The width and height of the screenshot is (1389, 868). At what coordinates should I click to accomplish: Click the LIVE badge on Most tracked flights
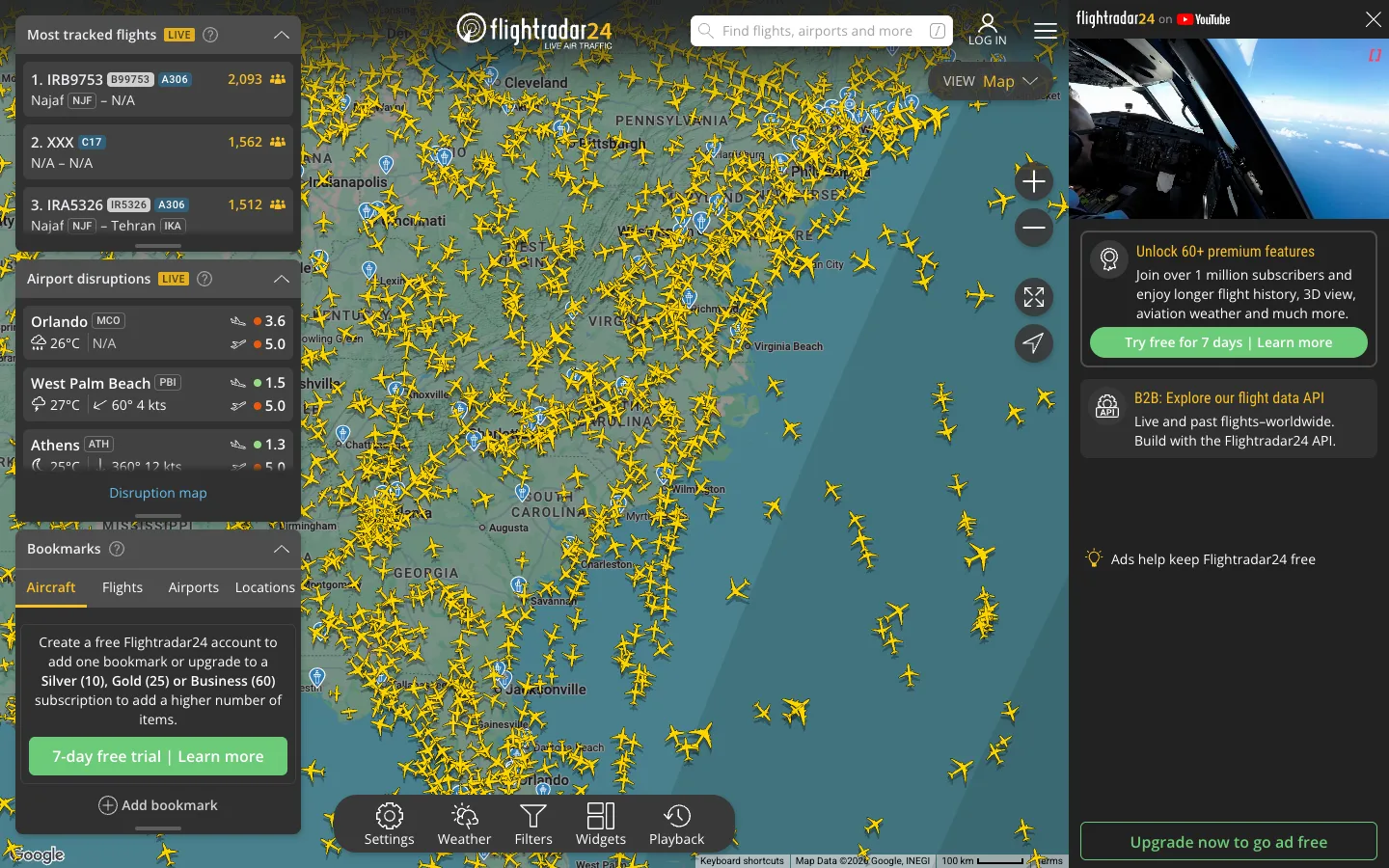pyautogui.click(x=179, y=35)
